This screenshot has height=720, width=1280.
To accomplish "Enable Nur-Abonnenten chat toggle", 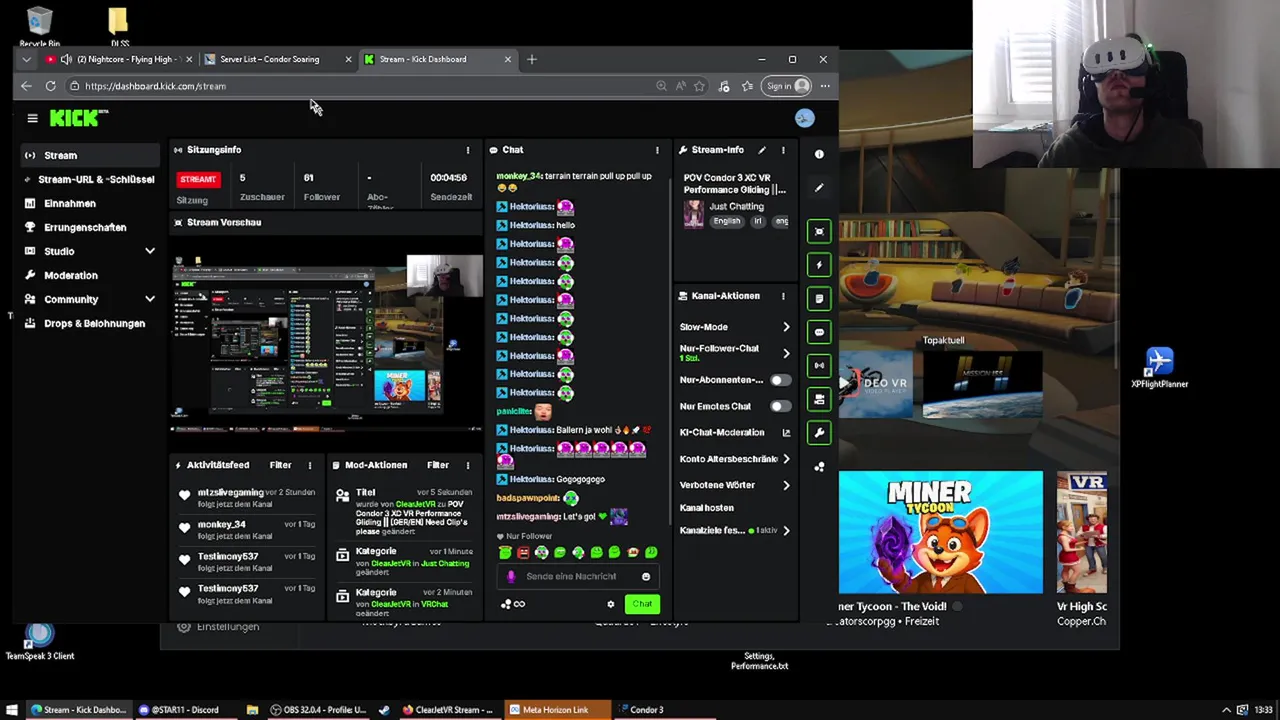I will (x=778, y=380).
